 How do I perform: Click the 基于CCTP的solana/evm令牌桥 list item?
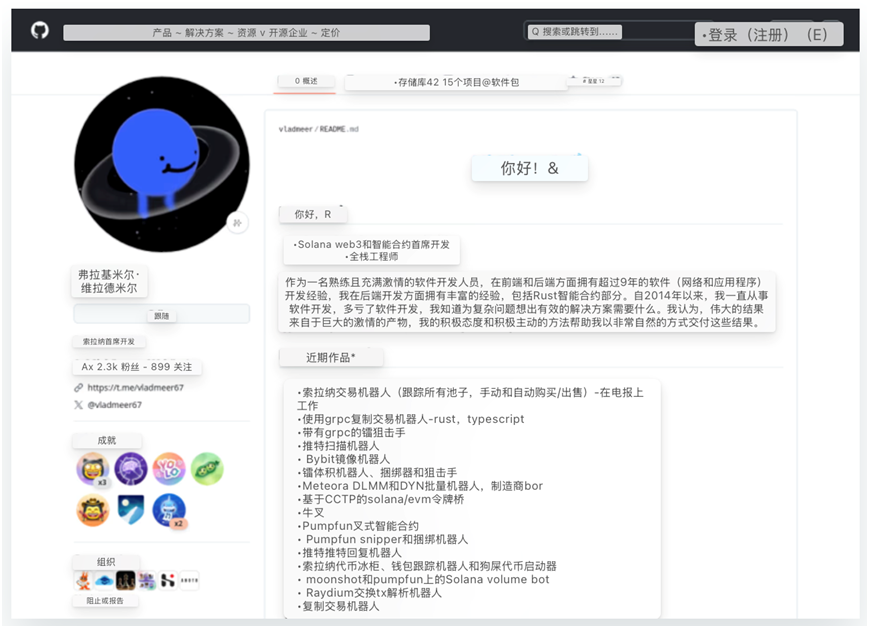[381, 499]
